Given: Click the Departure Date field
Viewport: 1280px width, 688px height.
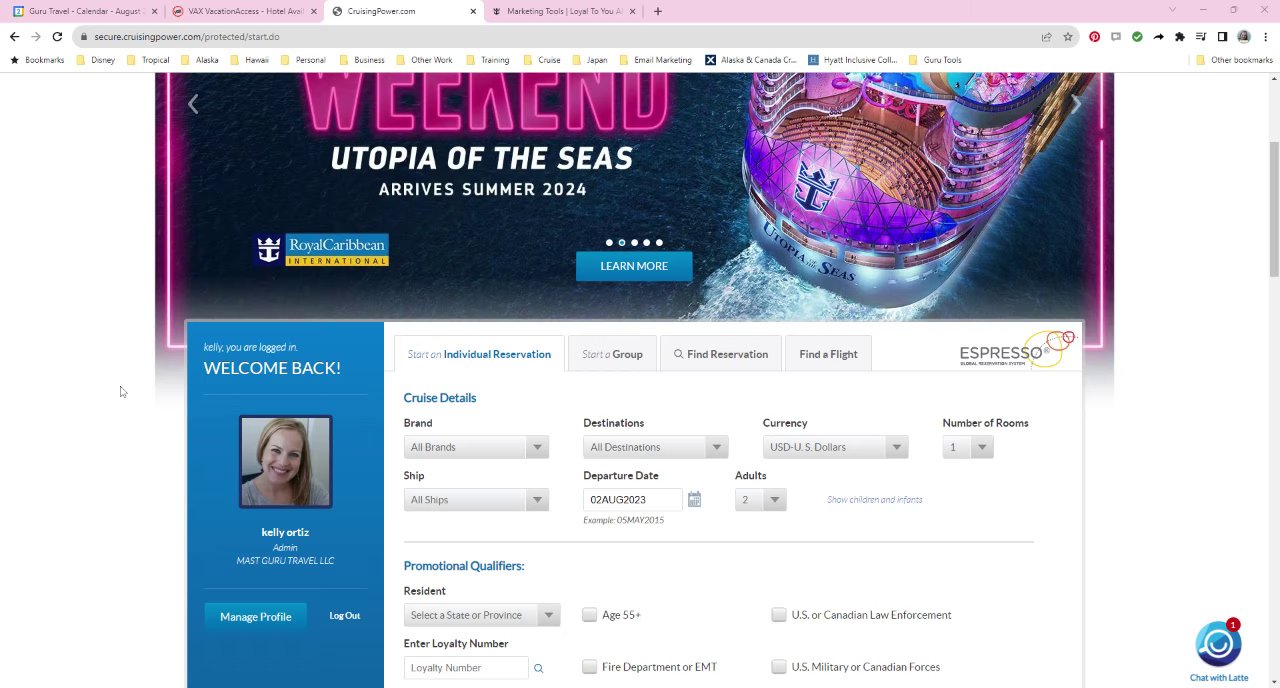Looking at the screenshot, I should [632, 500].
